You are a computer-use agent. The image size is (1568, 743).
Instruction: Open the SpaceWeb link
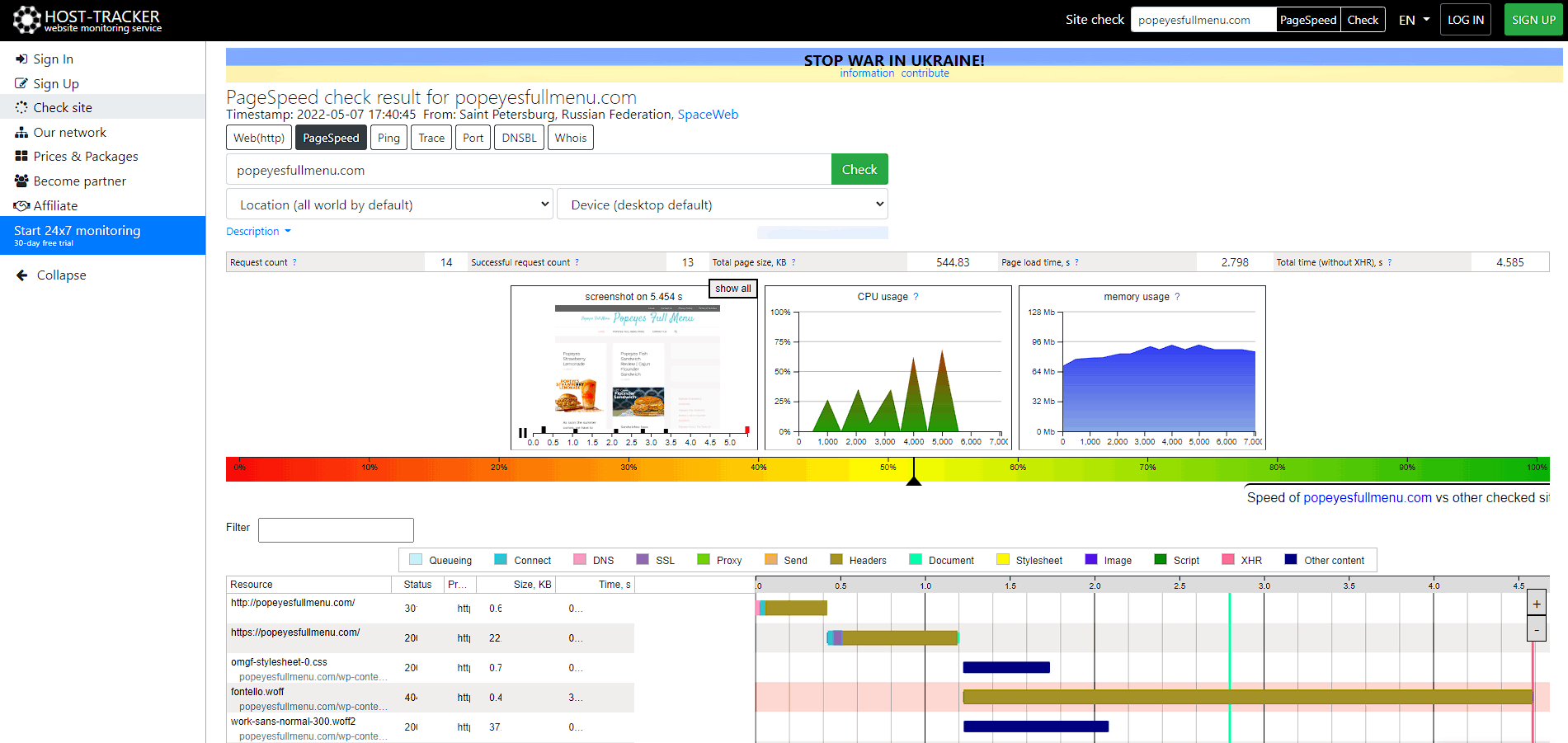pyautogui.click(x=708, y=115)
